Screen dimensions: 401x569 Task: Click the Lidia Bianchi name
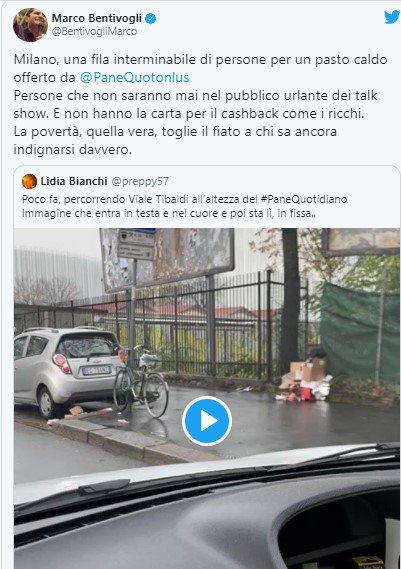tap(74, 181)
